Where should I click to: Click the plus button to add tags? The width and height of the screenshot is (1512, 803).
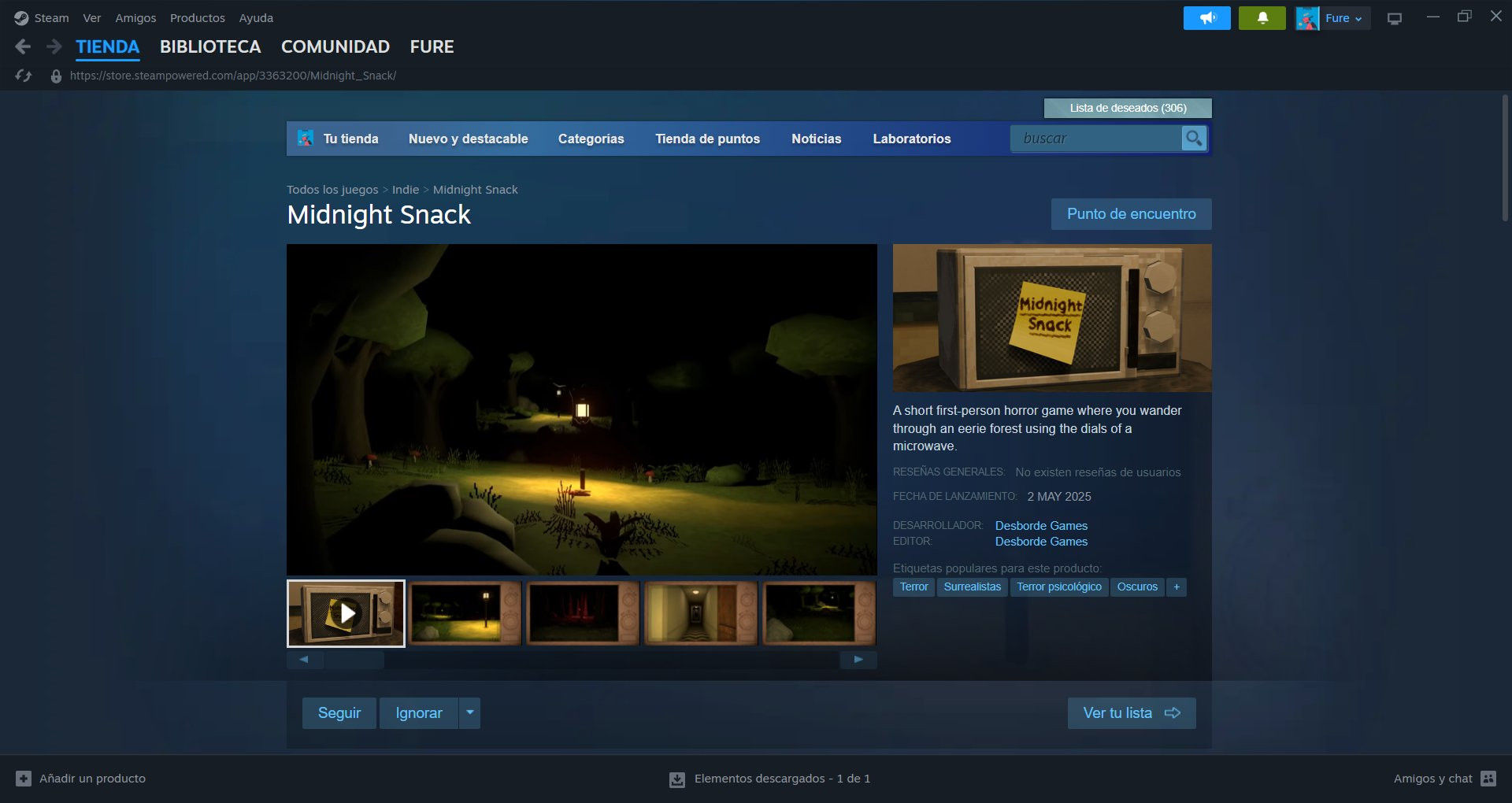1177,587
